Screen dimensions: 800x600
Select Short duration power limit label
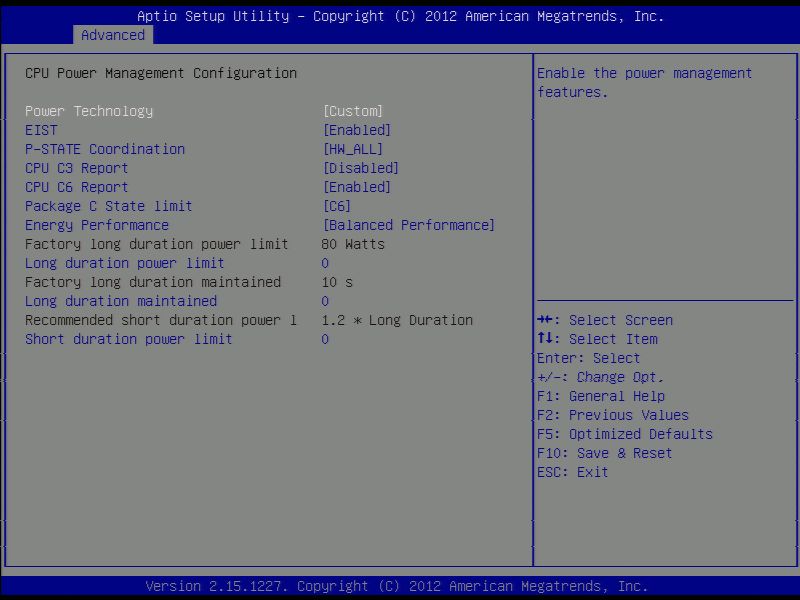[x=129, y=339]
